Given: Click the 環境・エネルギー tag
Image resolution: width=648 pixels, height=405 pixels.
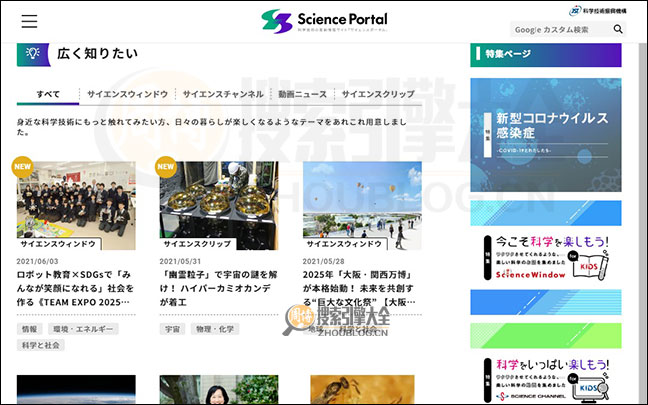Looking at the screenshot, I should point(83,329).
